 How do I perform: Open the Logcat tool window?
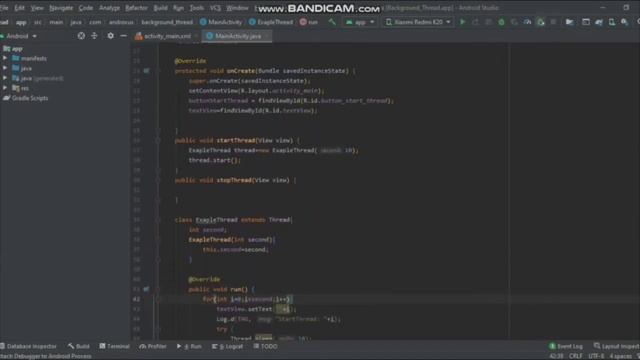click(227, 346)
